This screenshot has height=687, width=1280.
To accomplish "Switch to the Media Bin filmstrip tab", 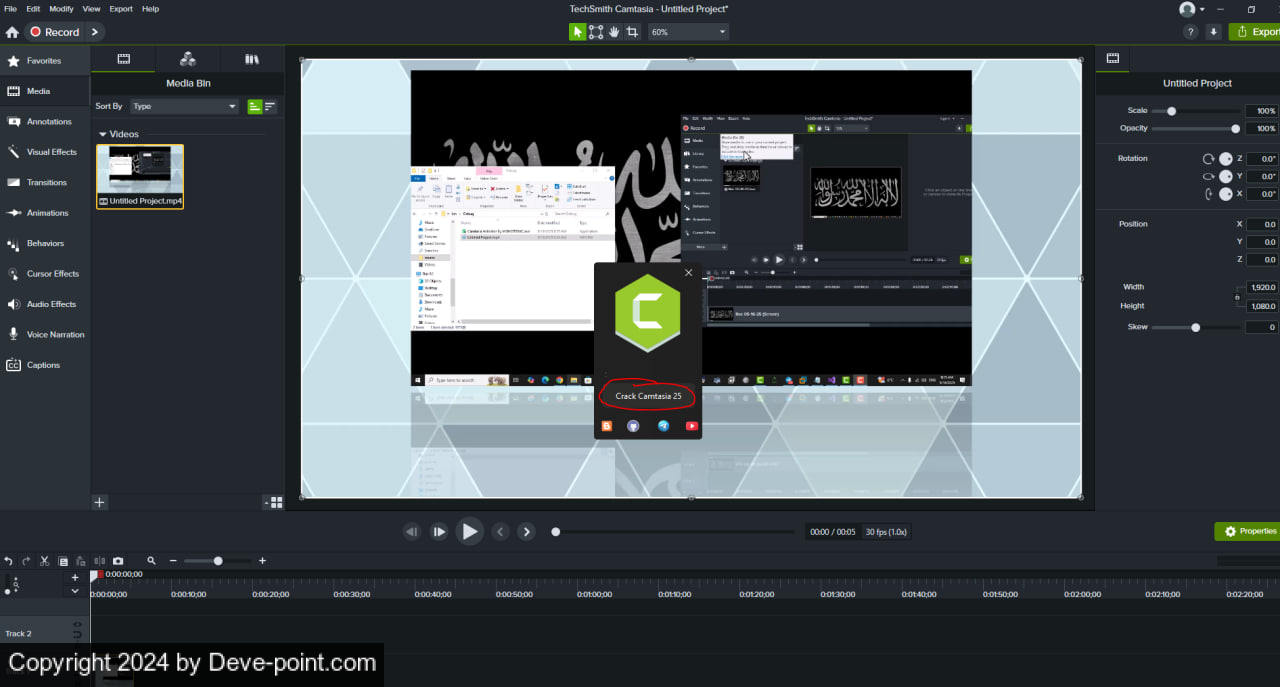I will (x=124, y=59).
